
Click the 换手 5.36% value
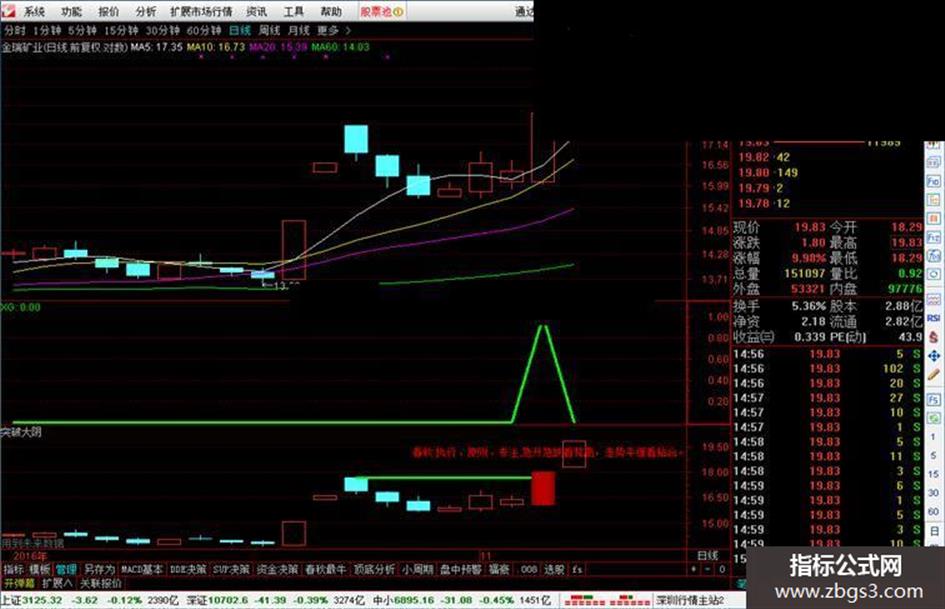808,306
